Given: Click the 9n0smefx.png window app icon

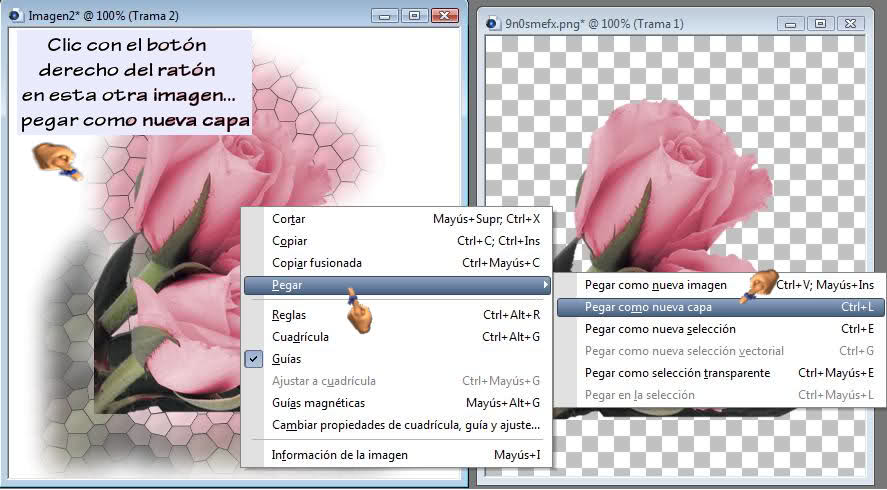Looking at the screenshot, I should coord(493,24).
